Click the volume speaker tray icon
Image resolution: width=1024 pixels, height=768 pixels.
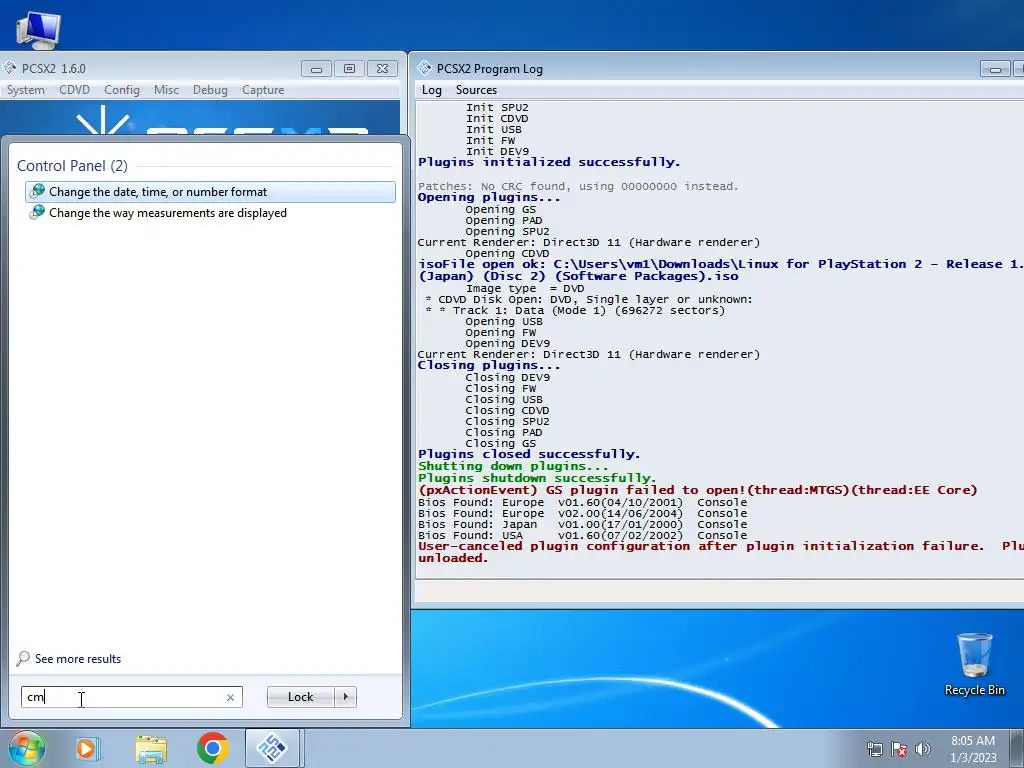[923, 749]
